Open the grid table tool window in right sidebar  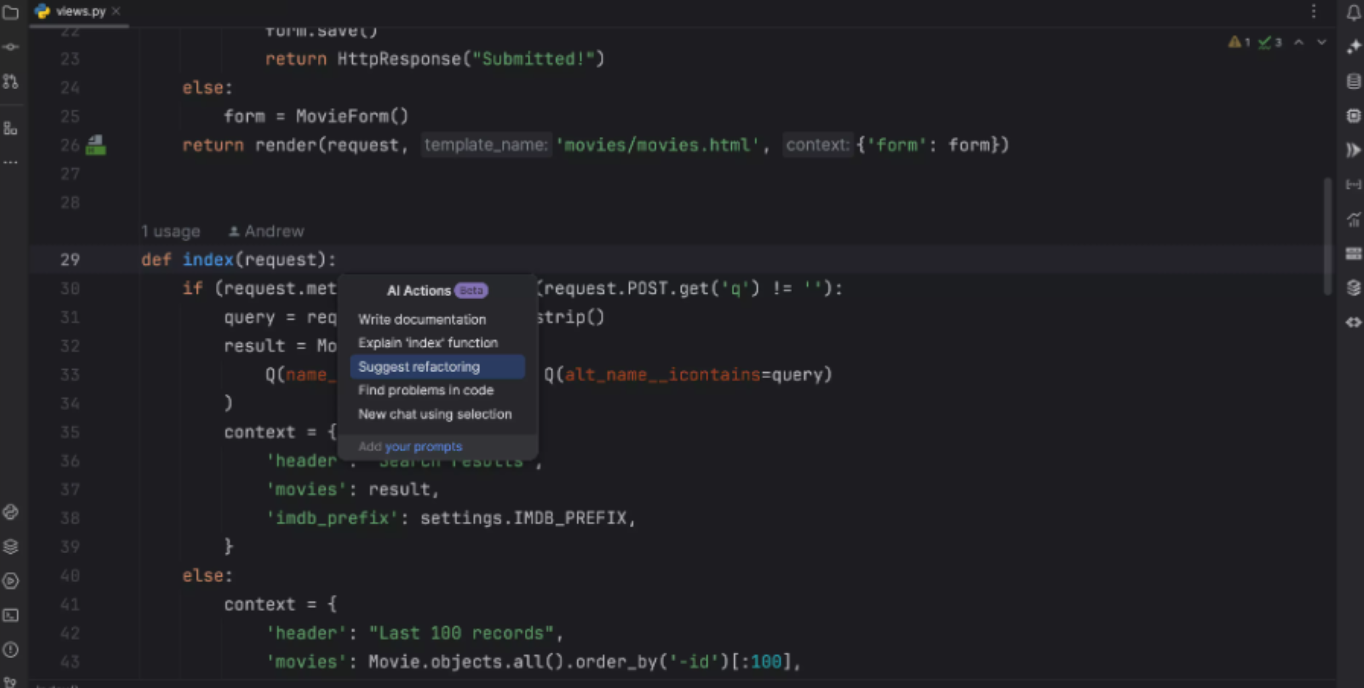[1353, 253]
